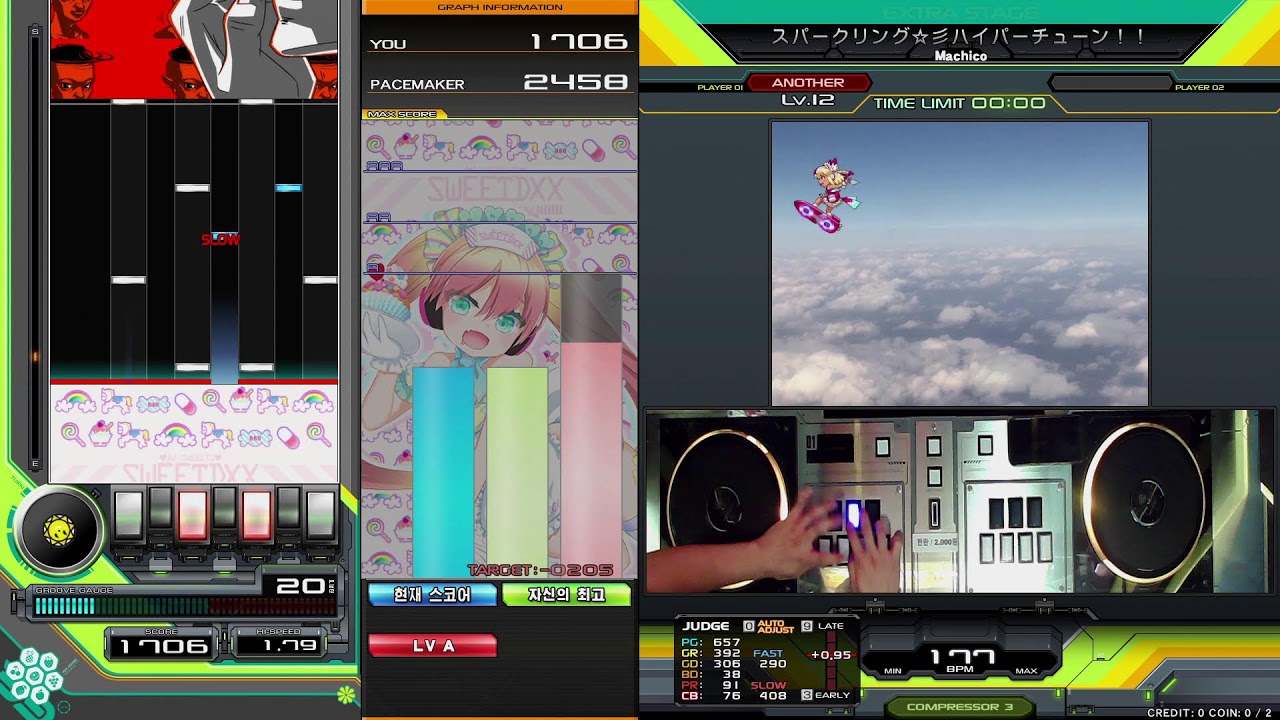Click the GD count 306

click(x=726, y=664)
